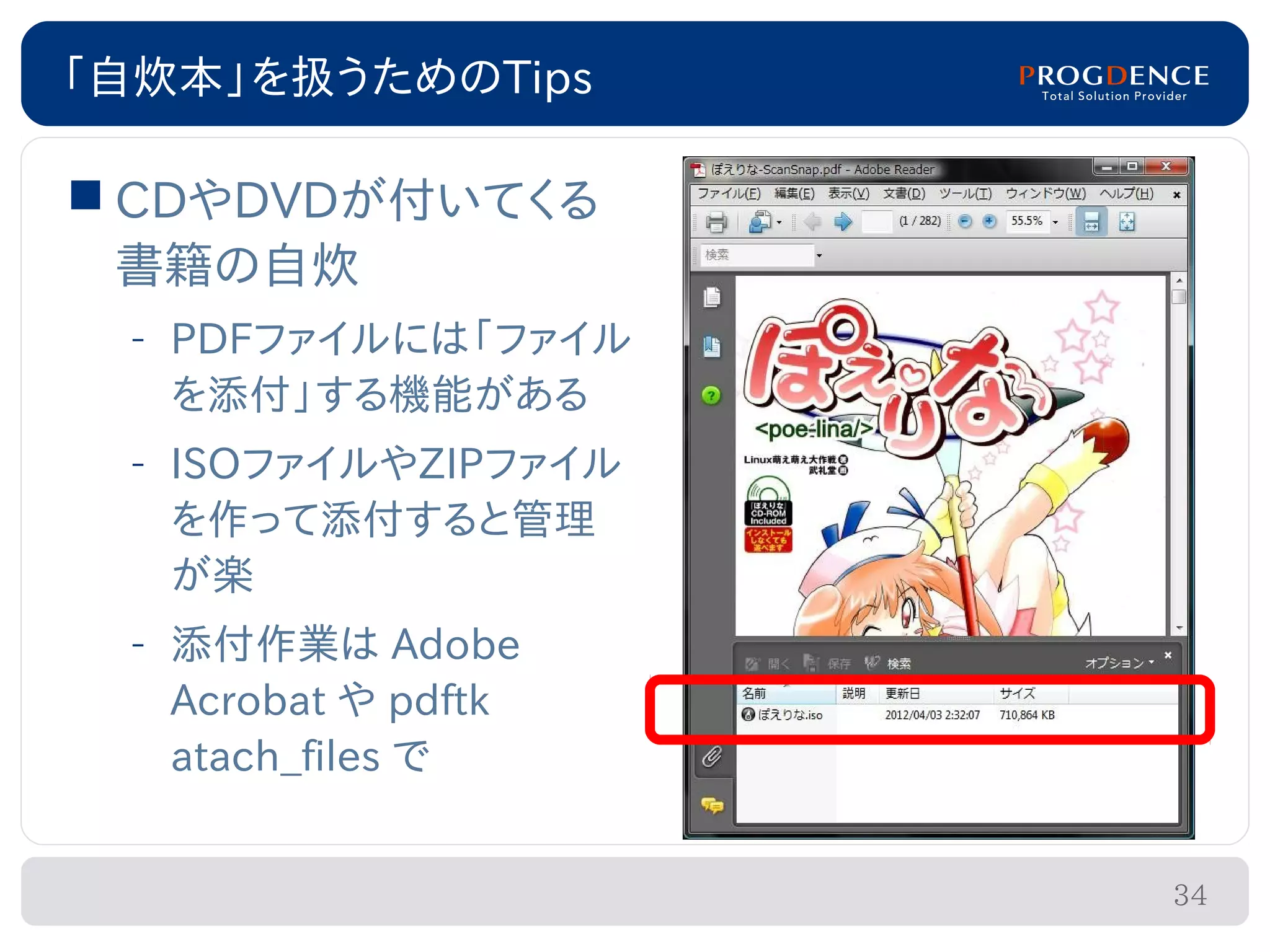Click the PDF icon in title bar

click(699, 169)
